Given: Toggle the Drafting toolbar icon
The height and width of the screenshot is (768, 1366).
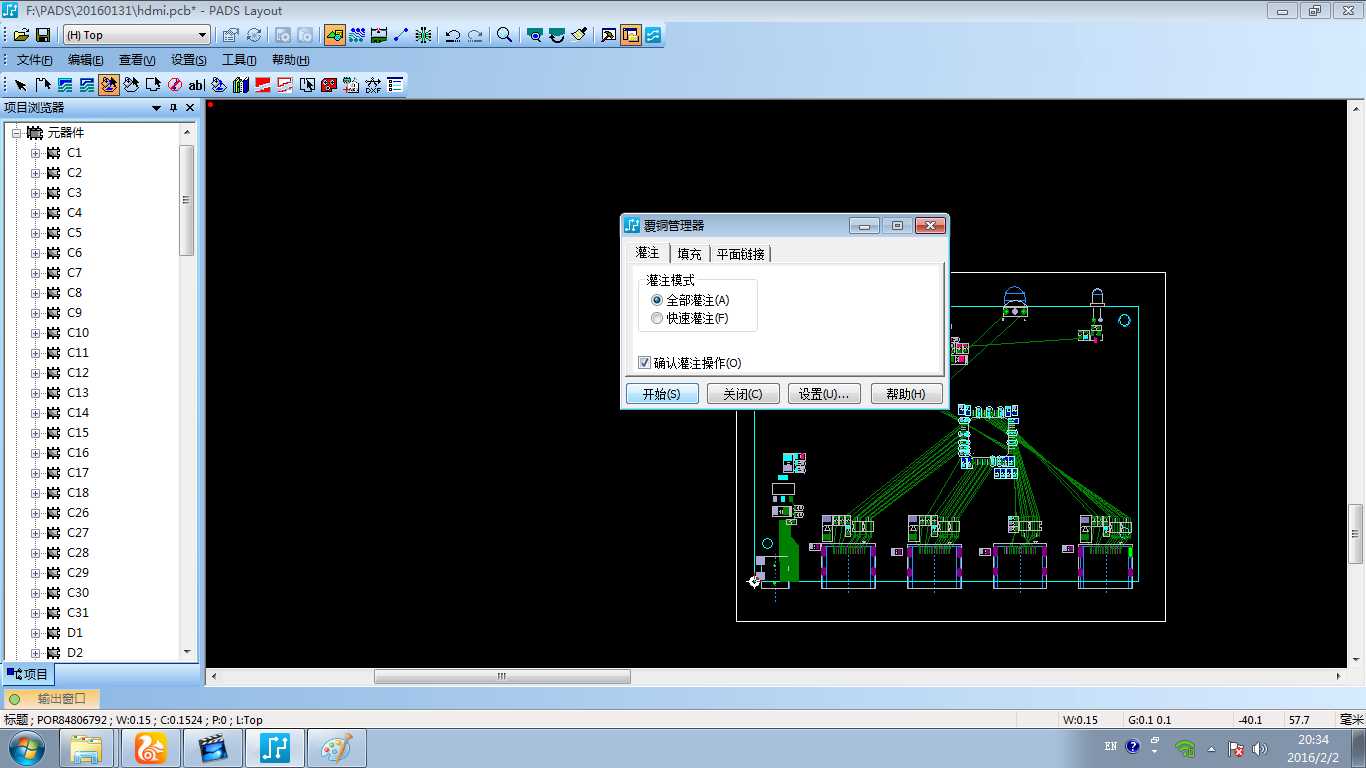Looking at the screenshot, I should [335, 35].
